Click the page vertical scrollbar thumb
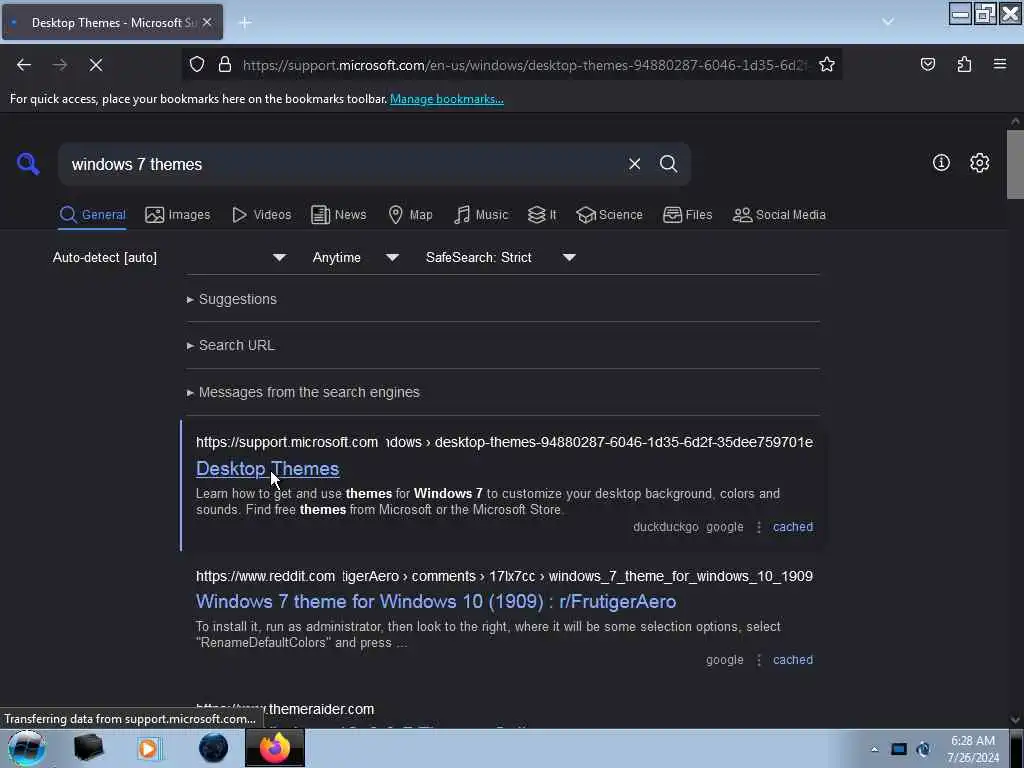1024x768 pixels. point(1015,165)
